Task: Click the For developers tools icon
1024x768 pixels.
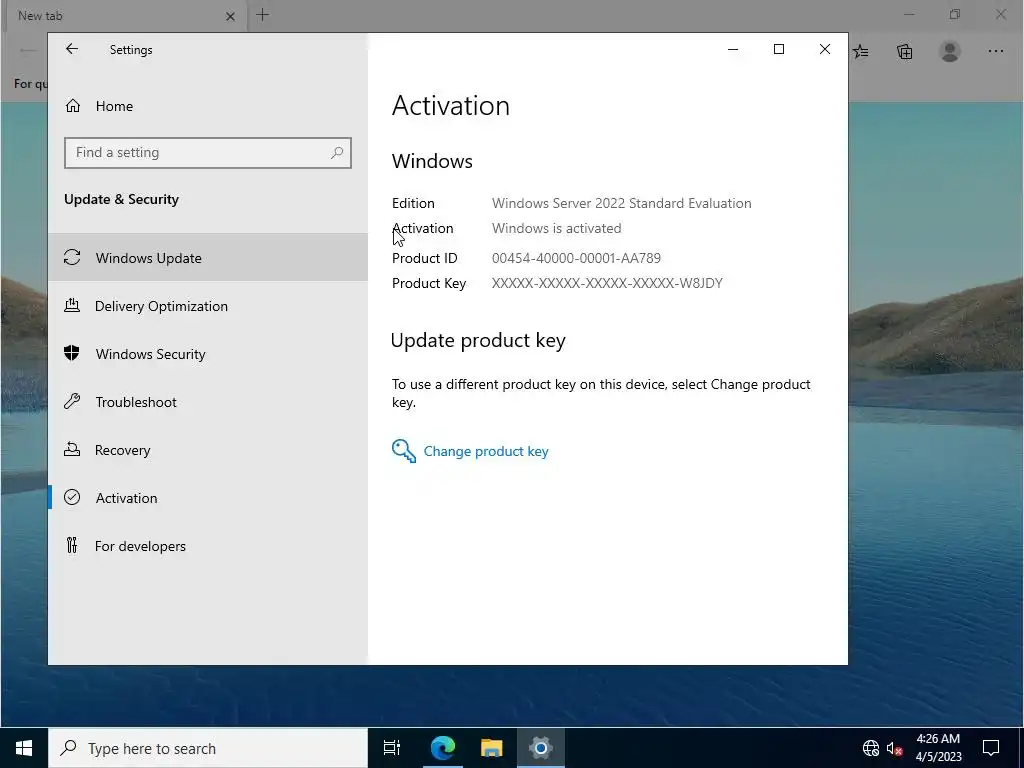Action: pyautogui.click(x=72, y=545)
